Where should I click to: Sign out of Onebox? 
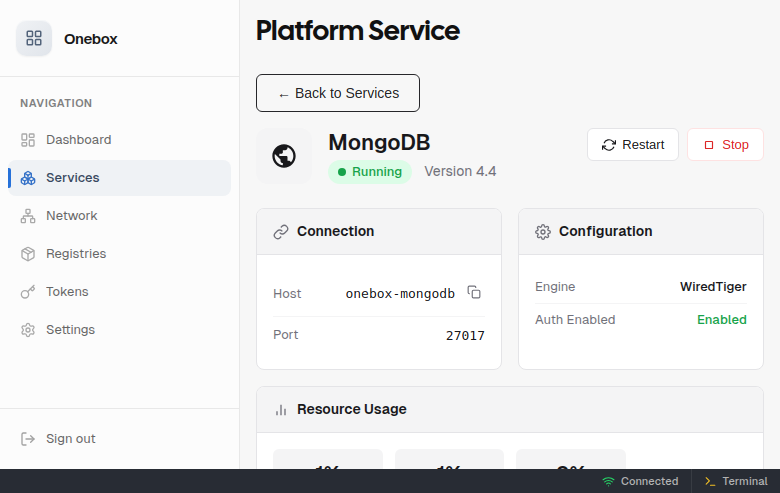tap(70, 439)
